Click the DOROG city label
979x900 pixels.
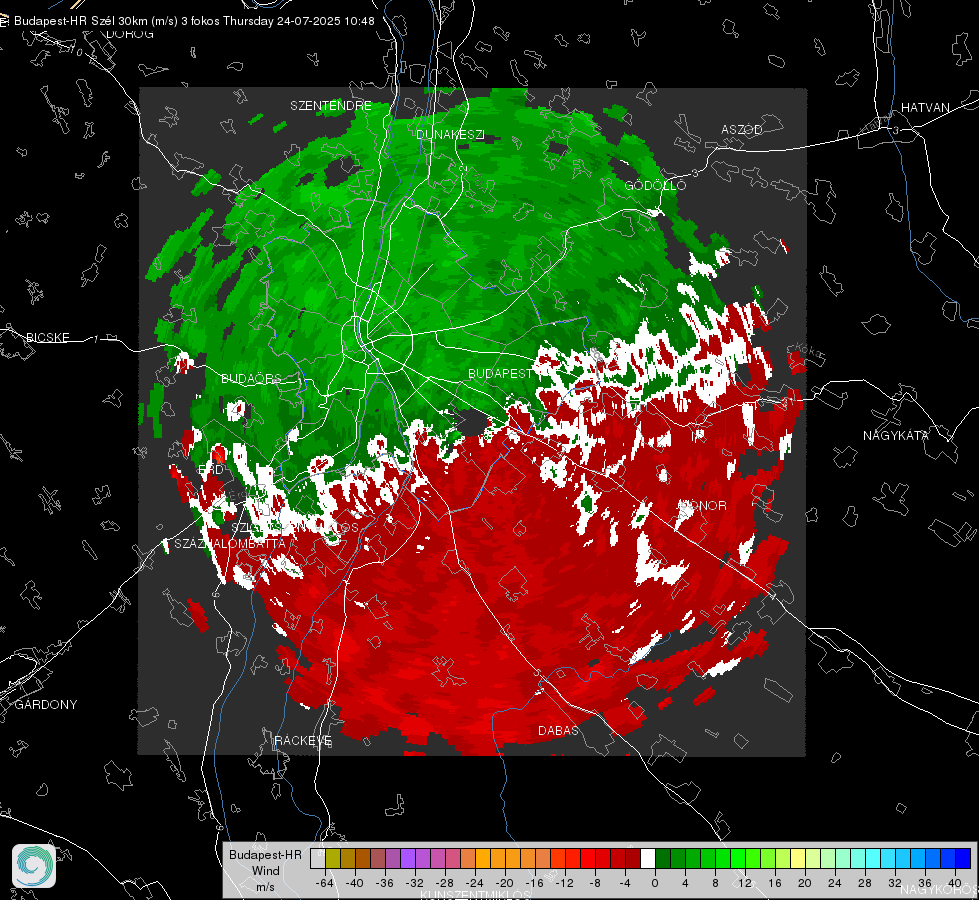click(x=130, y=34)
